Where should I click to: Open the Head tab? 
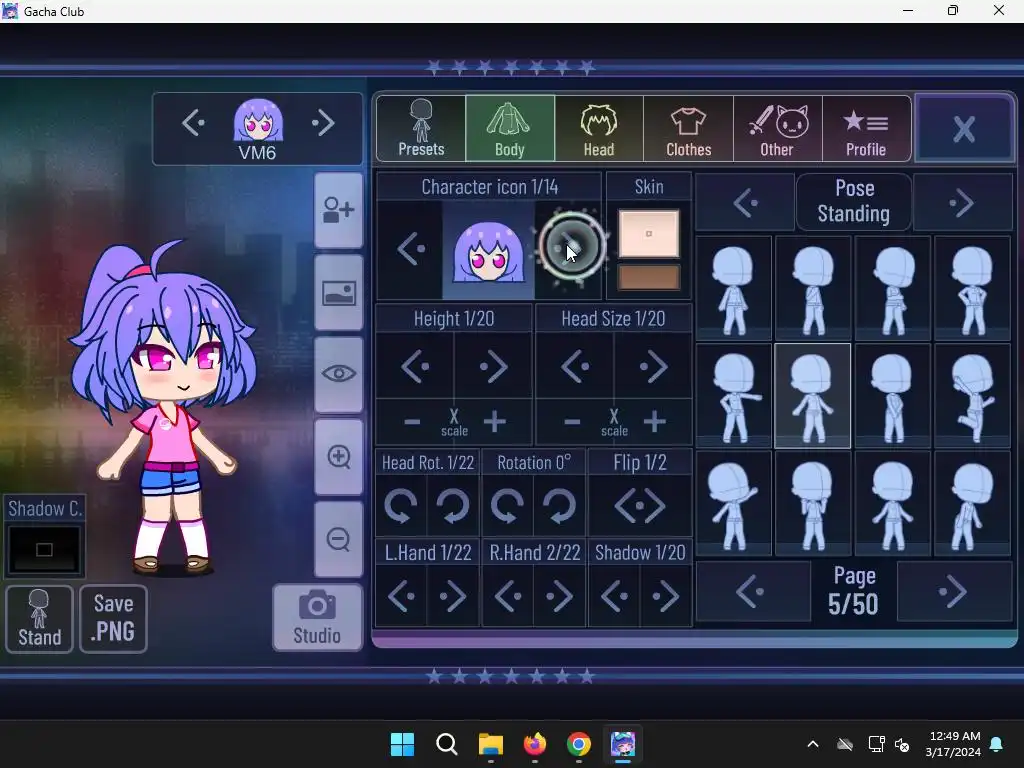pyautogui.click(x=599, y=128)
